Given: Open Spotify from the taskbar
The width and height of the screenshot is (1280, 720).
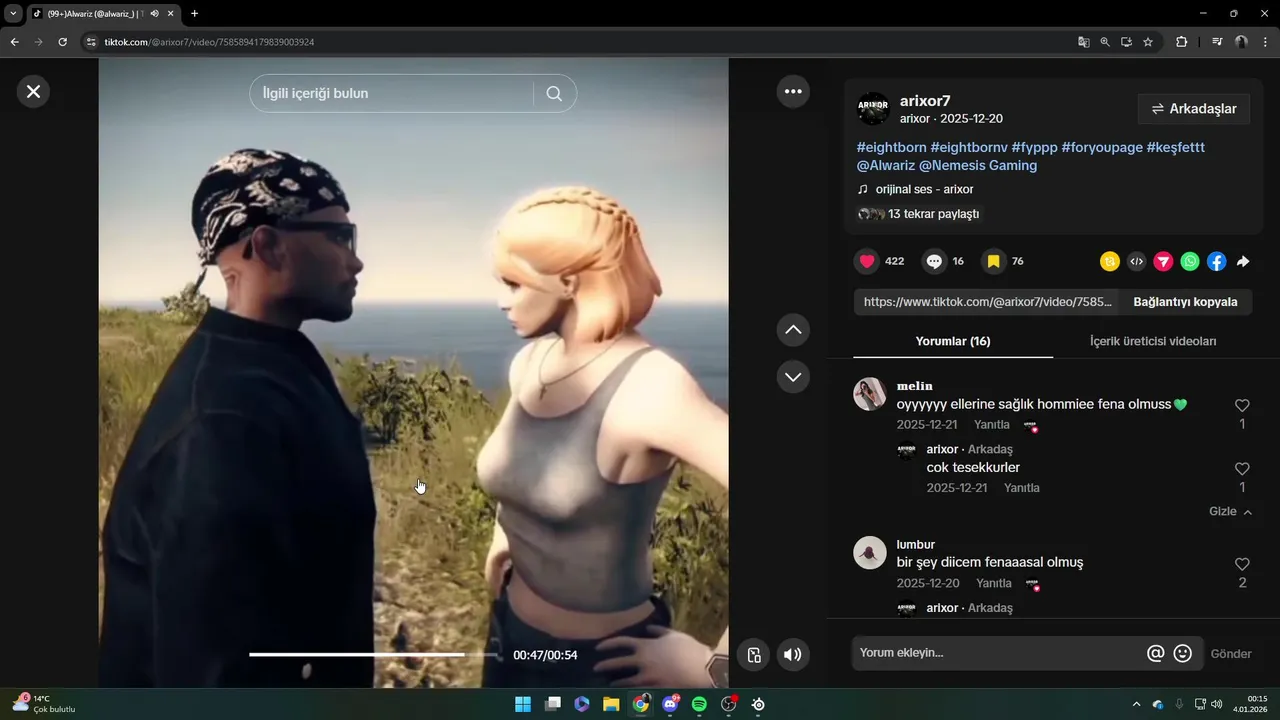Looking at the screenshot, I should click(699, 704).
